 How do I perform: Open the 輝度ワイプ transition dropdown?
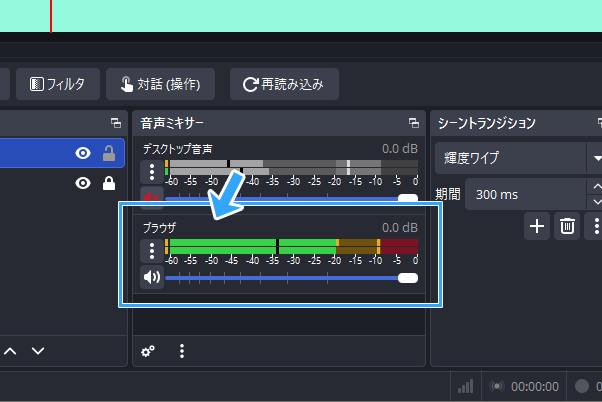point(518,158)
